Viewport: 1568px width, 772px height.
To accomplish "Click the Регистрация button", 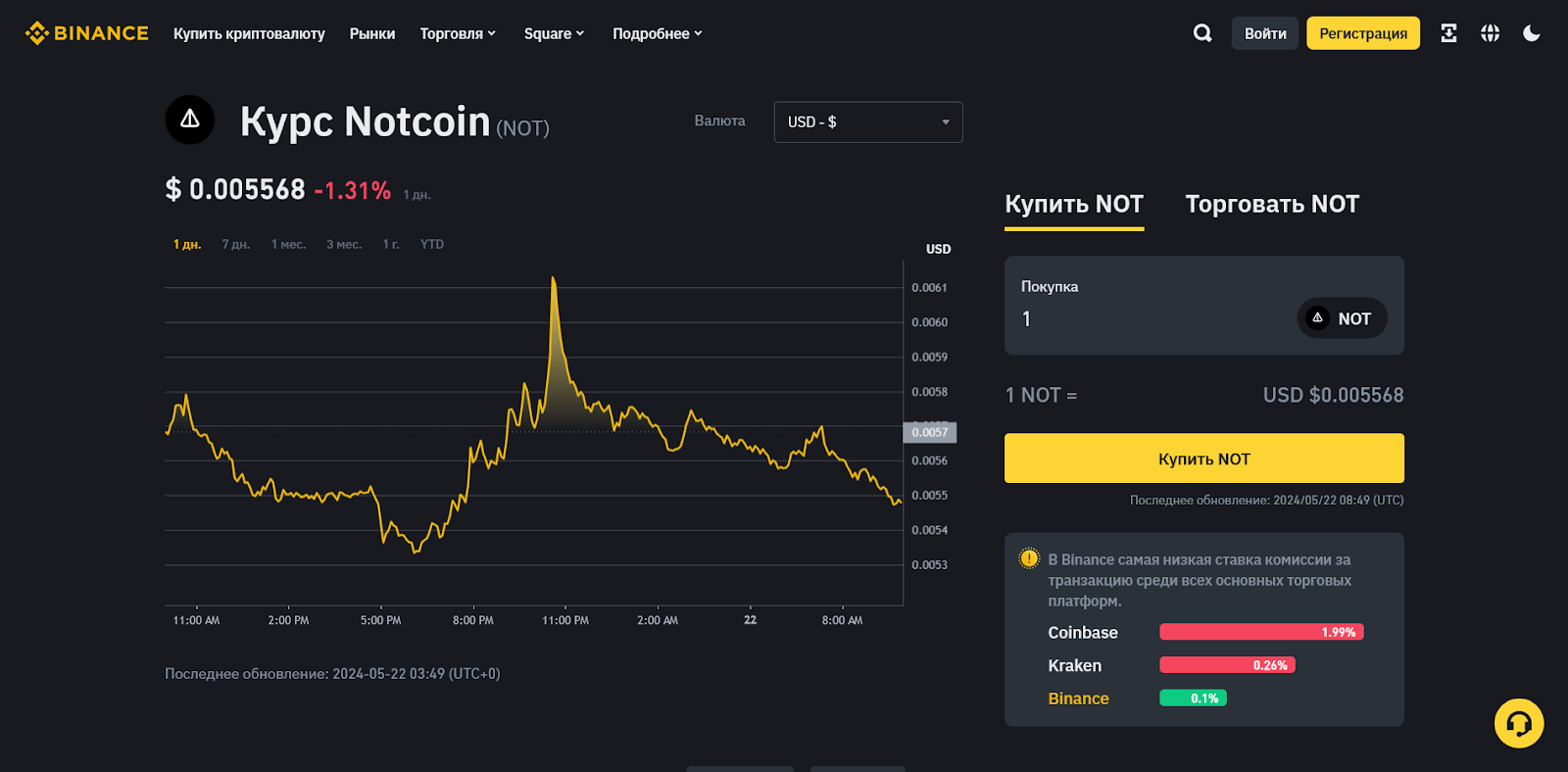I will click(x=1362, y=33).
